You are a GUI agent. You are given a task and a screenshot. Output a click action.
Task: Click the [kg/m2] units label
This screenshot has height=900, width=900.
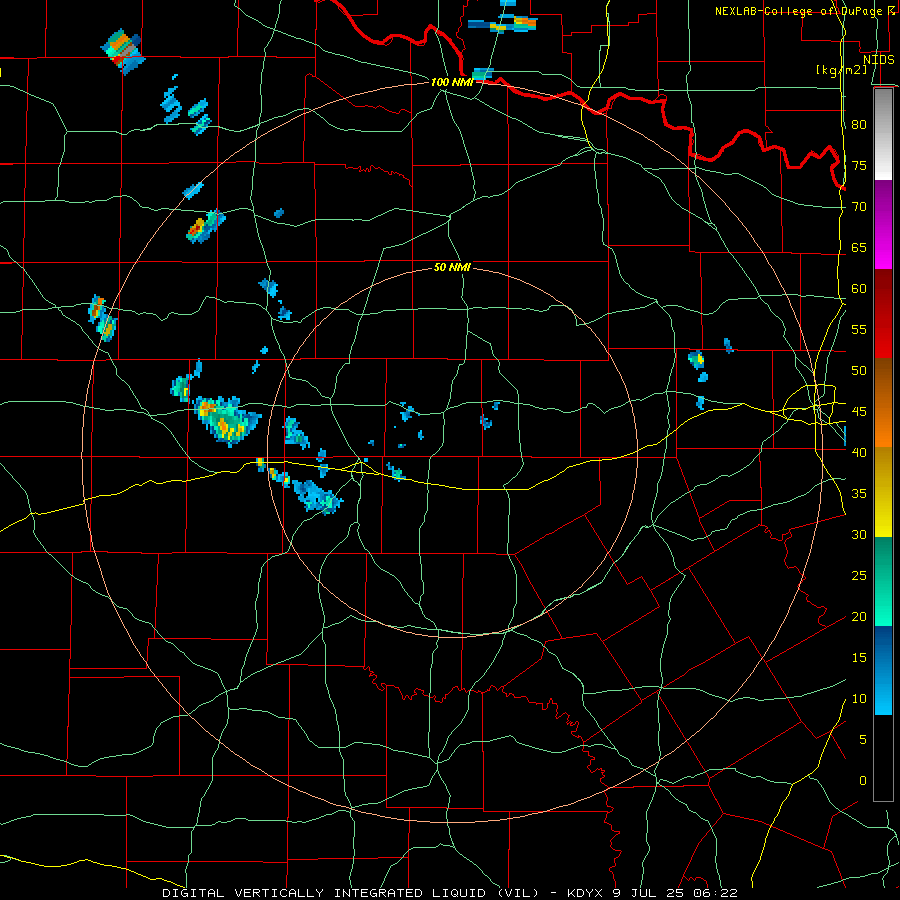click(841, 70)
